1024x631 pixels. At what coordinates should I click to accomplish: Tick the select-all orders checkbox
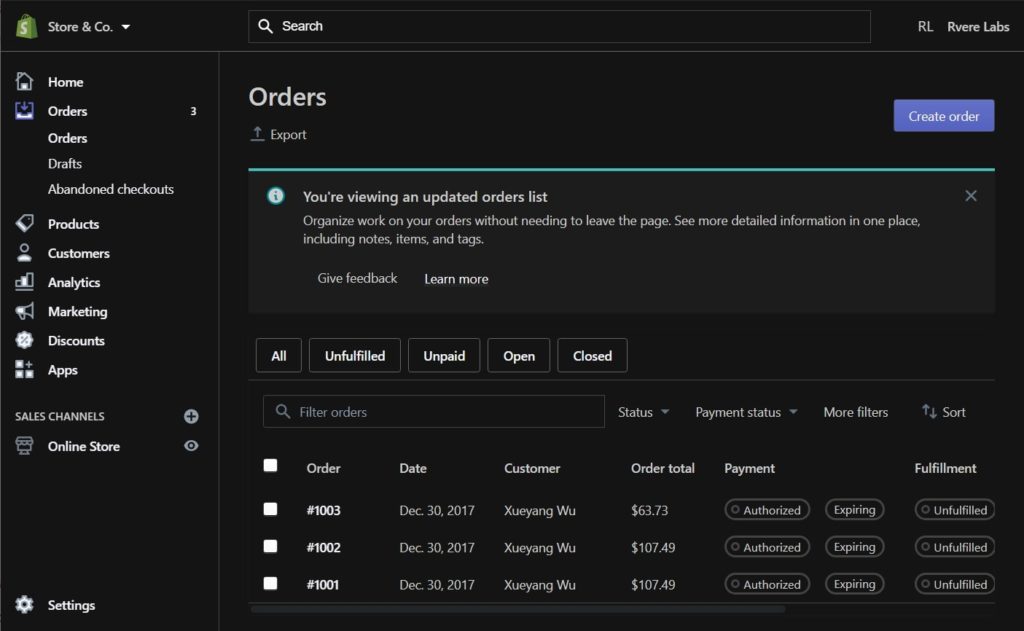(x=270, y=465)
